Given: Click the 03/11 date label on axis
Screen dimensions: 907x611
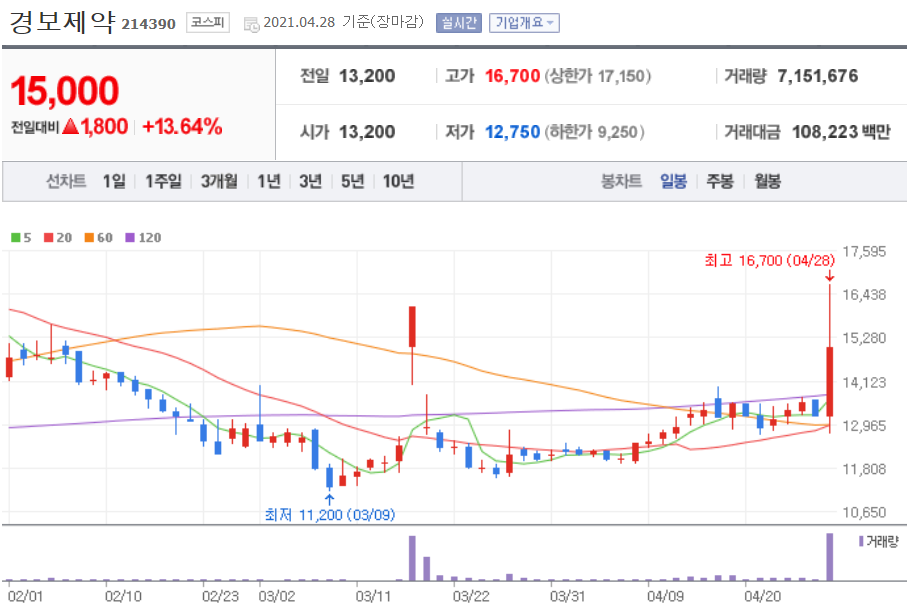Looking at the screenshot, I should (374, 595).
